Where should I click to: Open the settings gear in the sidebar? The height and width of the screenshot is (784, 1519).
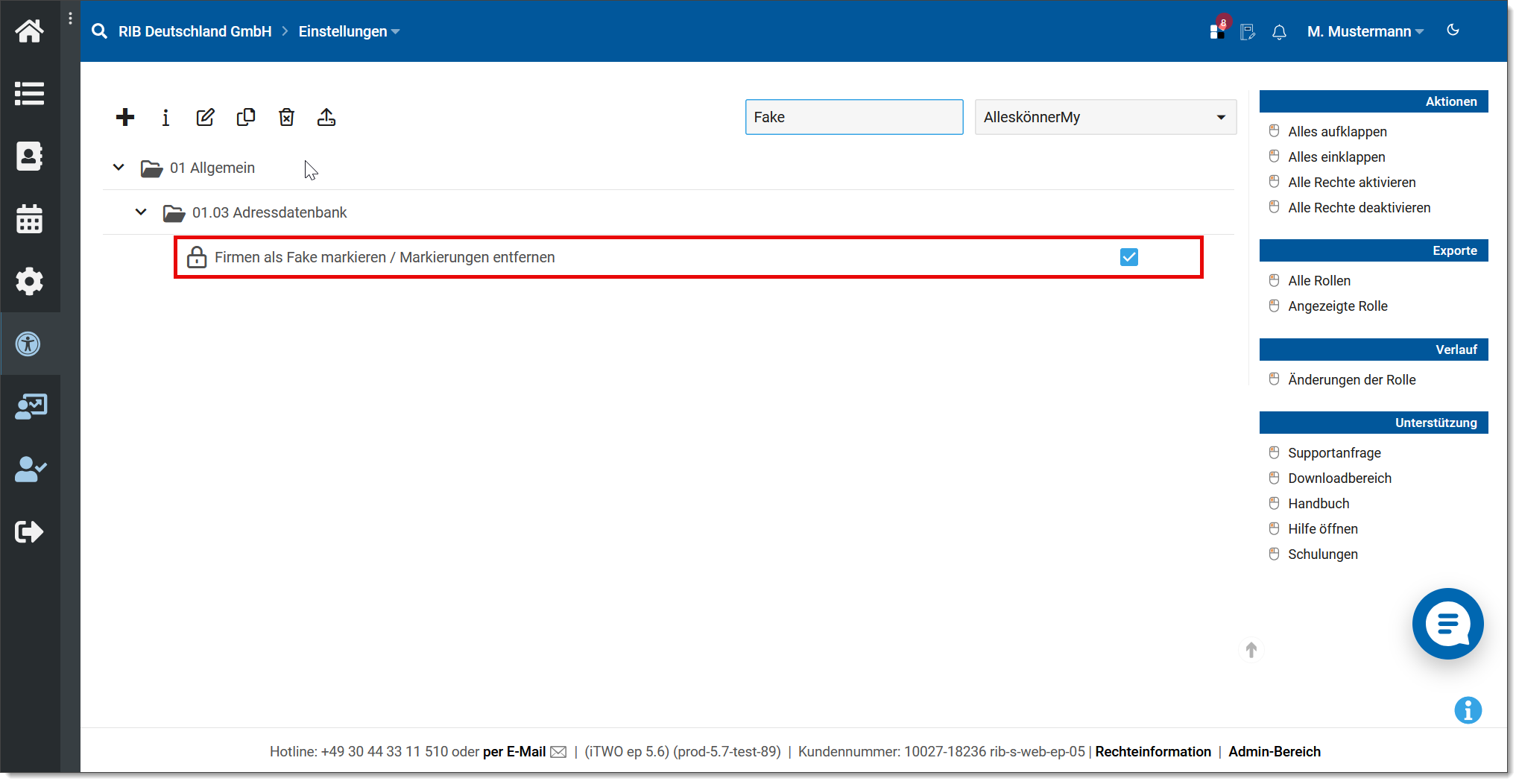tap(30, 281)
